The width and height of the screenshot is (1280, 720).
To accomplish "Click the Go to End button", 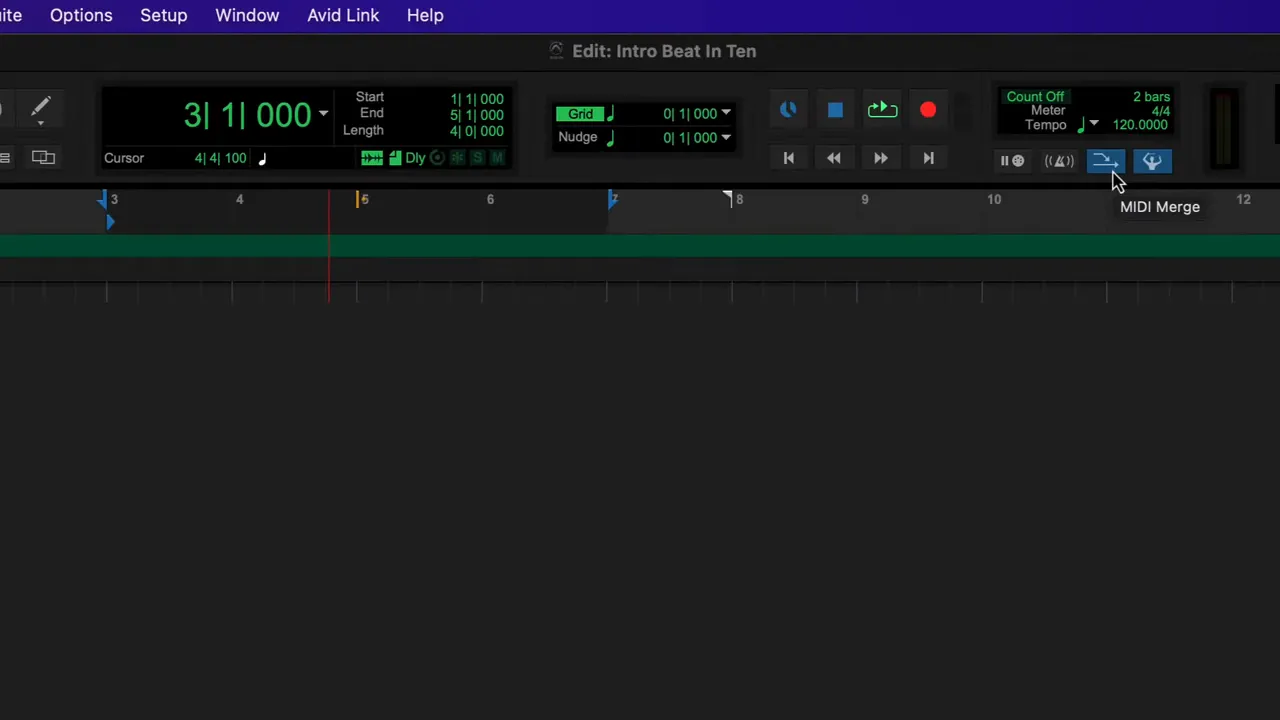I will point(928,158).
